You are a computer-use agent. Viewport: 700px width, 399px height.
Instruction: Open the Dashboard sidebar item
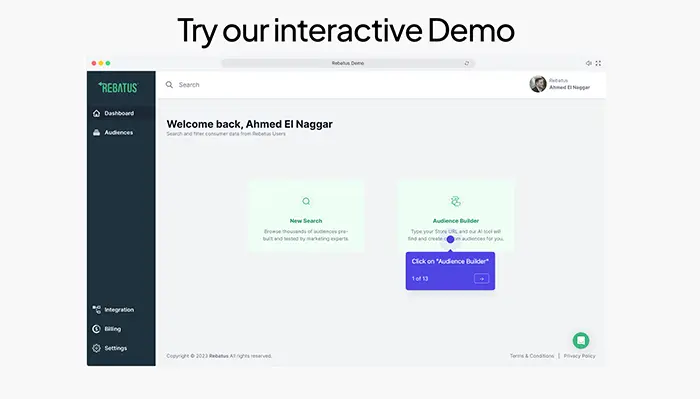[121, 113]
